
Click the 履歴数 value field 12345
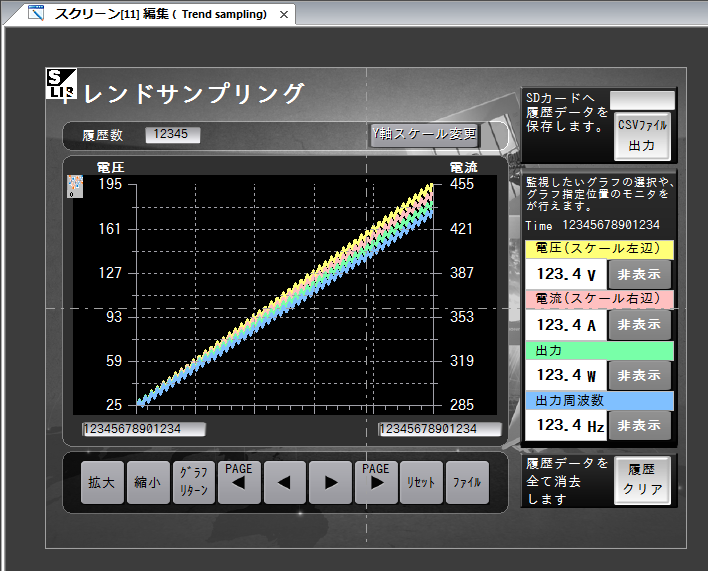pos(172,135)
